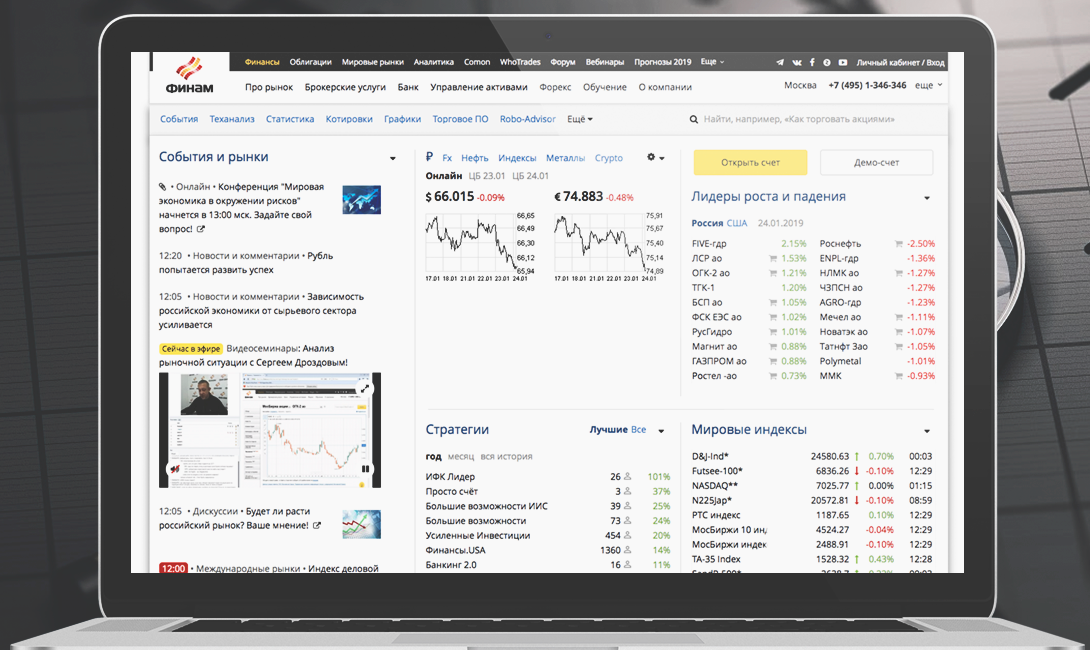The height and width of the screenshot is (650, 1090).
Task: Click the cart icon for ЛСР ао
Action: click(x=773, y=259)
